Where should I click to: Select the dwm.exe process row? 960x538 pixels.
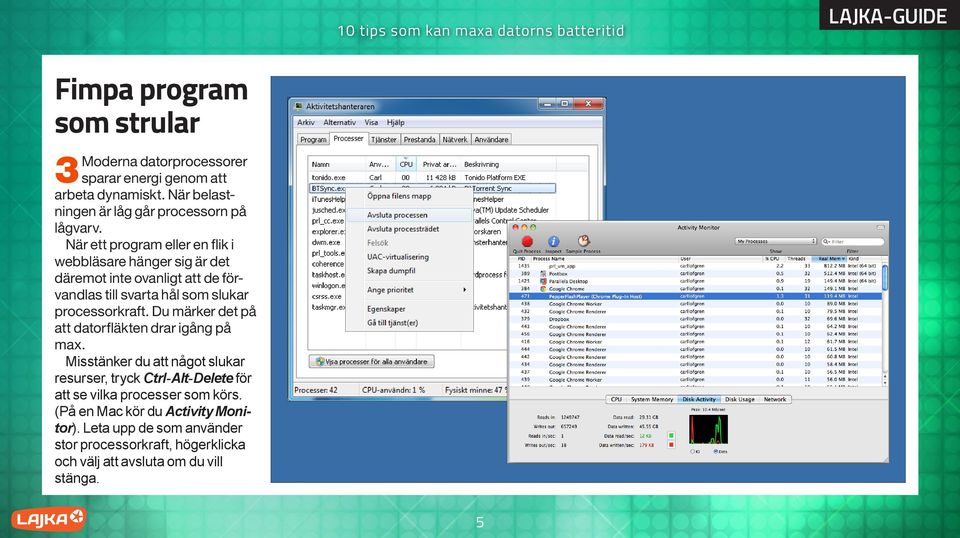pyautogui.click(x=326, y=242)
